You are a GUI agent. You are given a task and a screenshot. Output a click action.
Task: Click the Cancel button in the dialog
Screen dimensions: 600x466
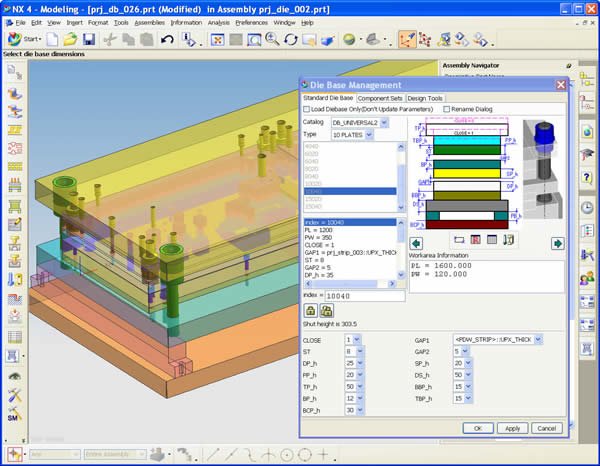pos(546,428)
